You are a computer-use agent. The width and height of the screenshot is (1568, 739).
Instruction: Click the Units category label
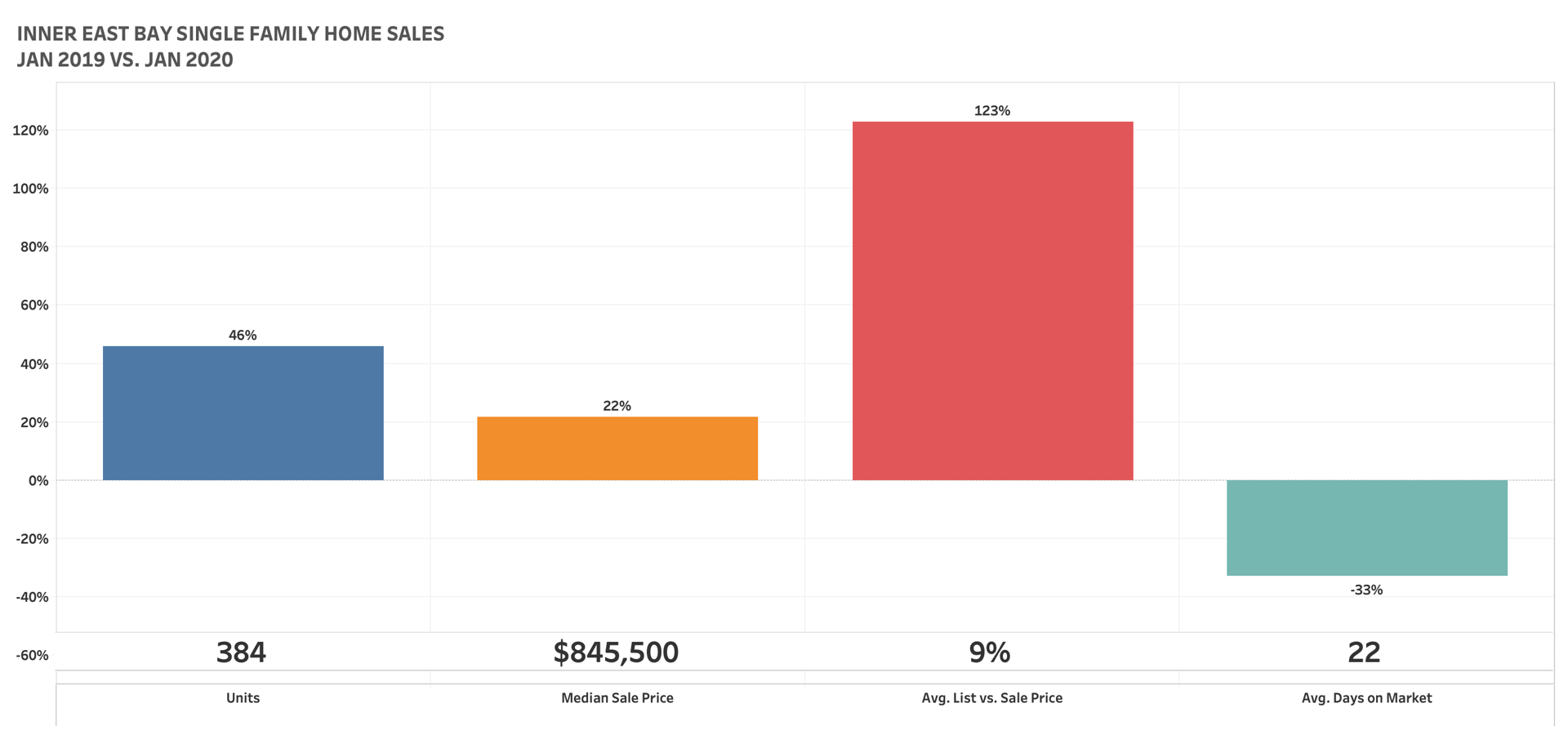(x=243, y=698)
